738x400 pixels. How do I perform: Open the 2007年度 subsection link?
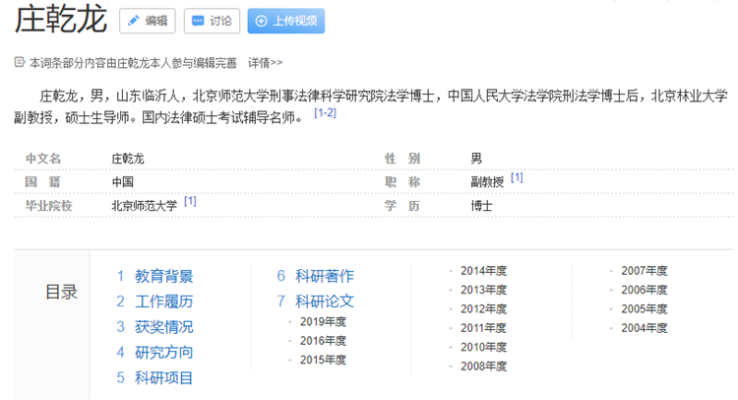click(643, 270)
